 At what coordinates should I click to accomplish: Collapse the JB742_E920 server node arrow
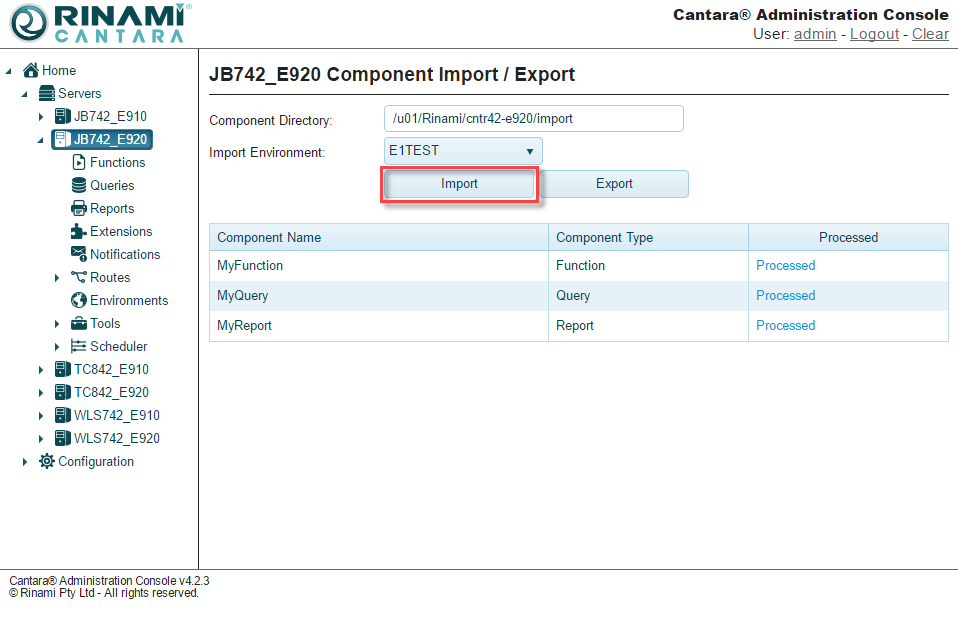[x=41, y=140]
